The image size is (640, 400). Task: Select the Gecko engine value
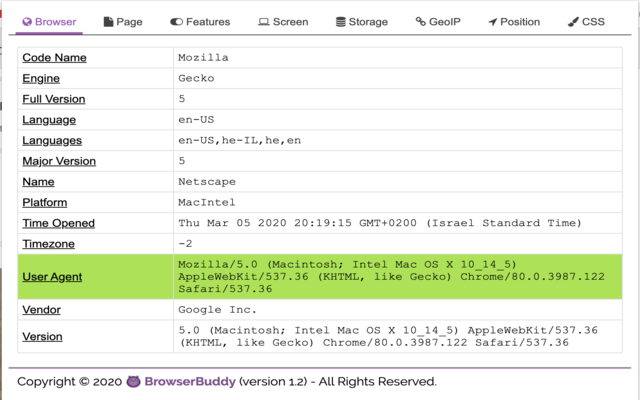pos(196,78)
